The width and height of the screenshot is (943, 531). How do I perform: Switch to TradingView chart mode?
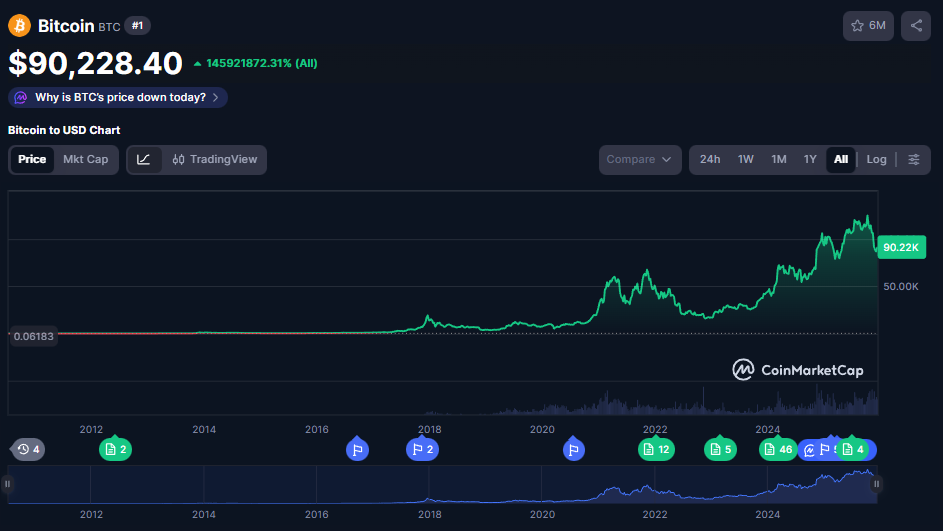(215, 159)
